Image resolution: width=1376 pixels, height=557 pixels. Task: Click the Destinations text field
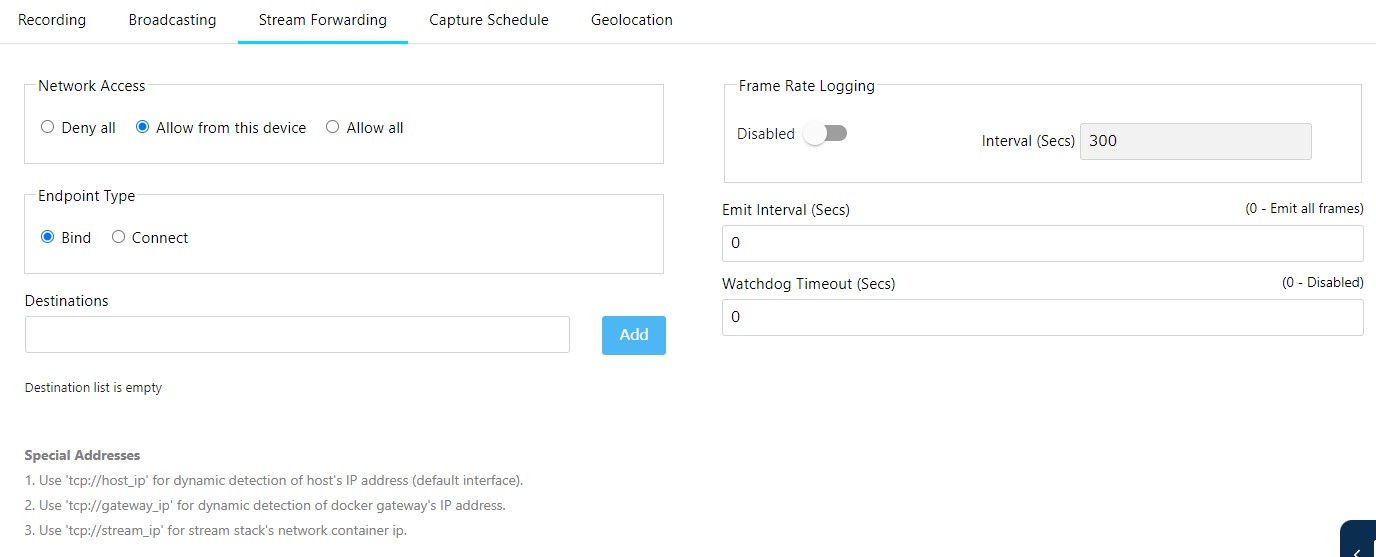(297, 335)
